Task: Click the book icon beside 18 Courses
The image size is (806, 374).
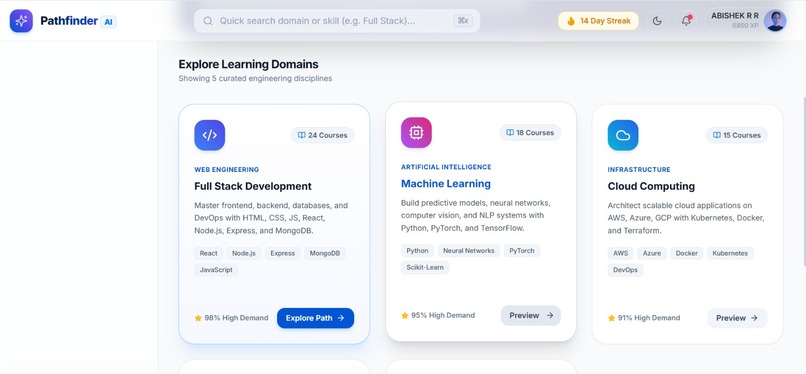Action: (x=509, y=133)
